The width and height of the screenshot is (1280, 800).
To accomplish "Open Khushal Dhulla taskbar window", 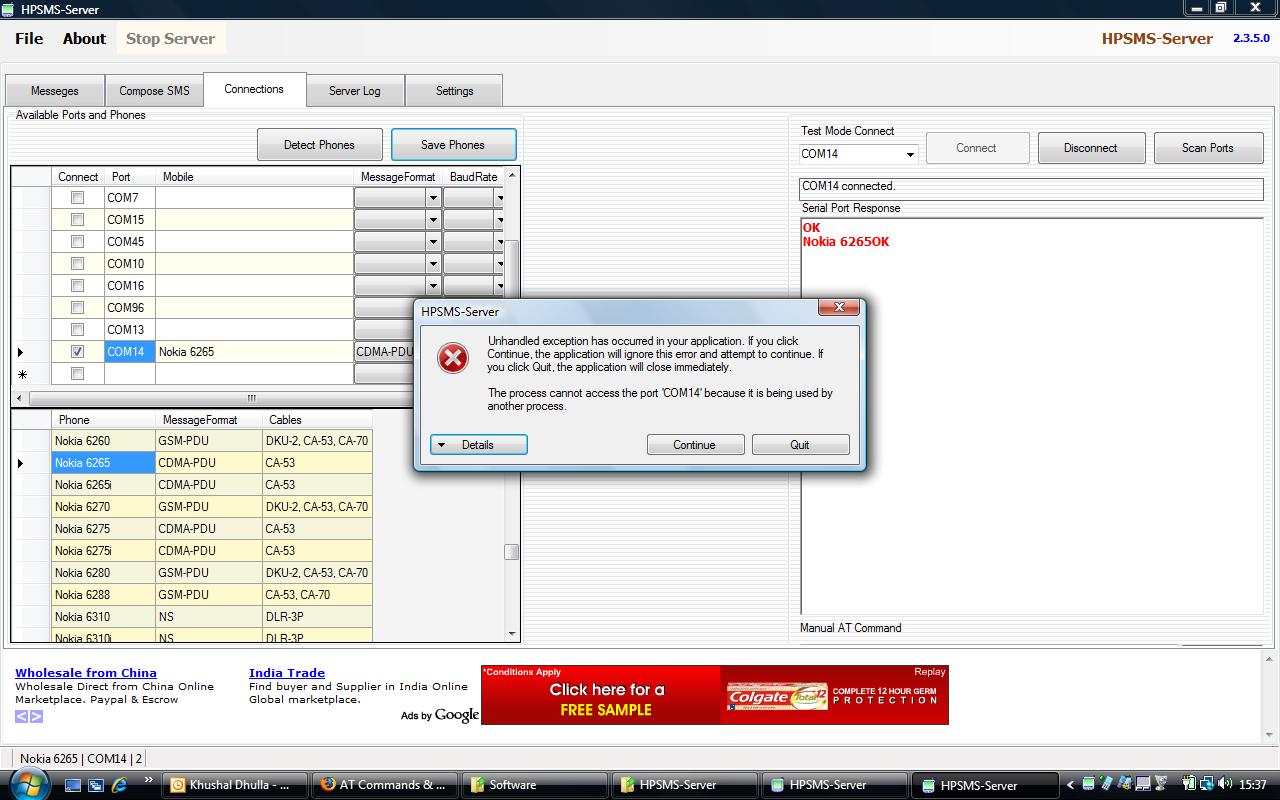I will [x=234, y=785].
